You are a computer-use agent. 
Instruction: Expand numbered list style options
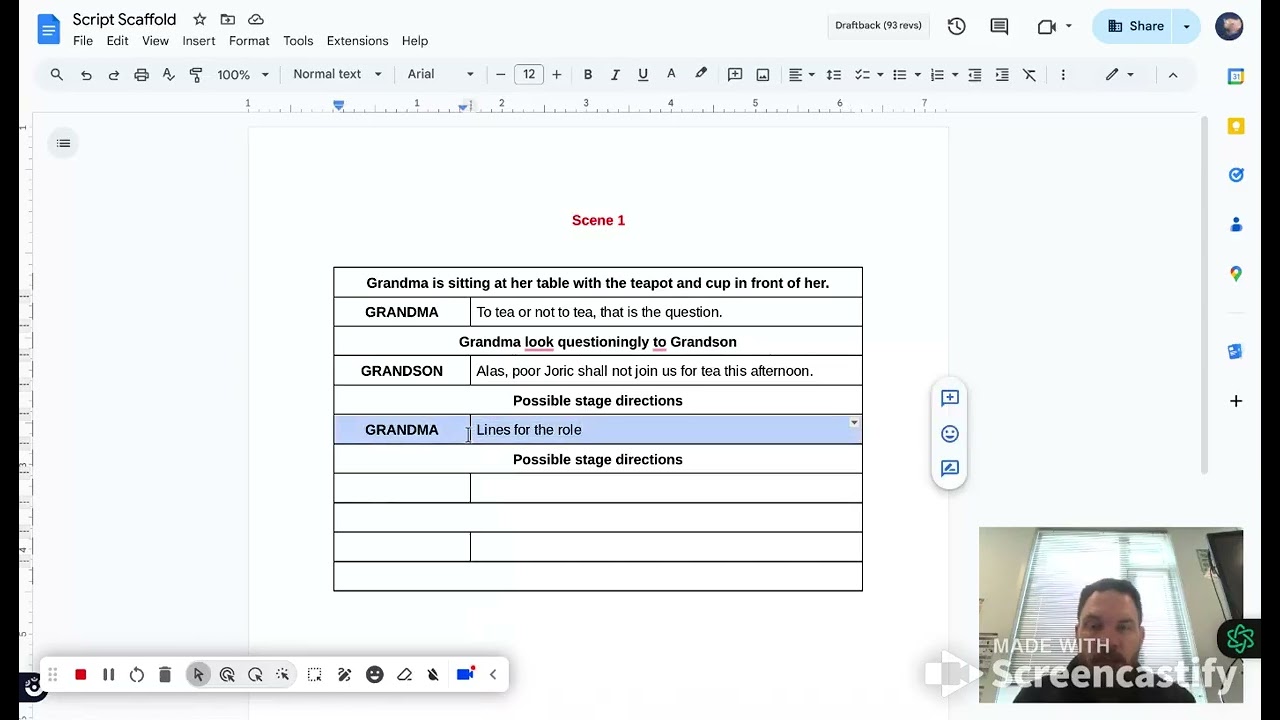(955, 75)
